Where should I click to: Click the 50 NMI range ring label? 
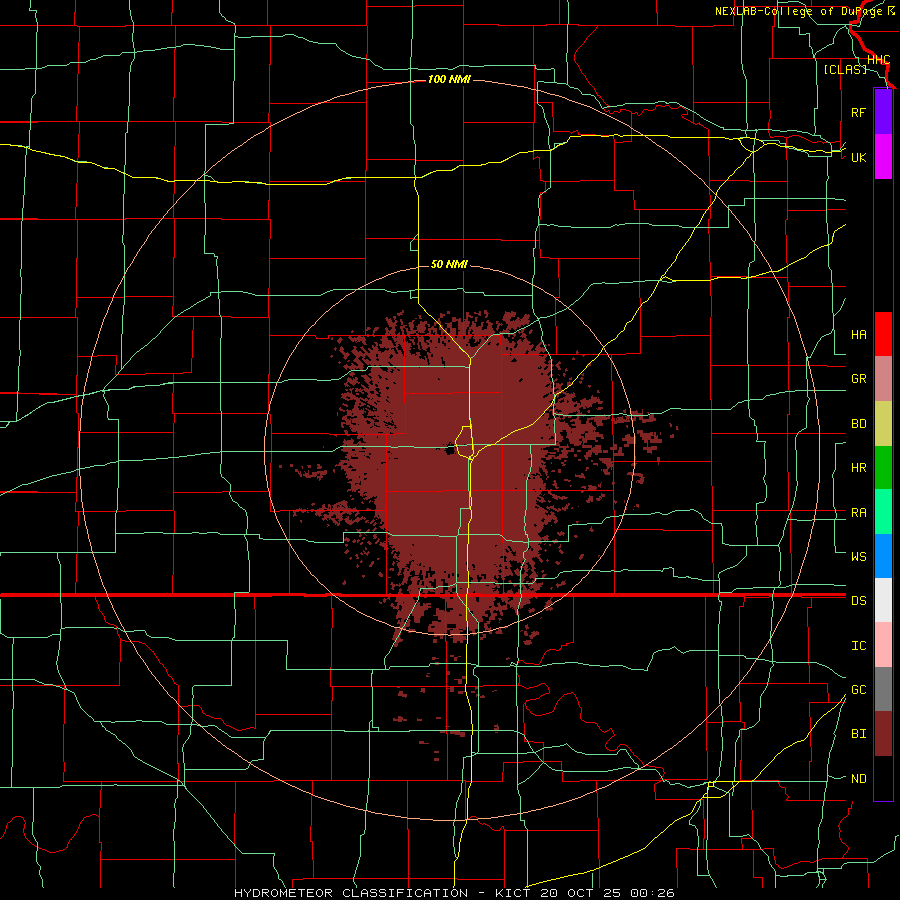[449, 264]
